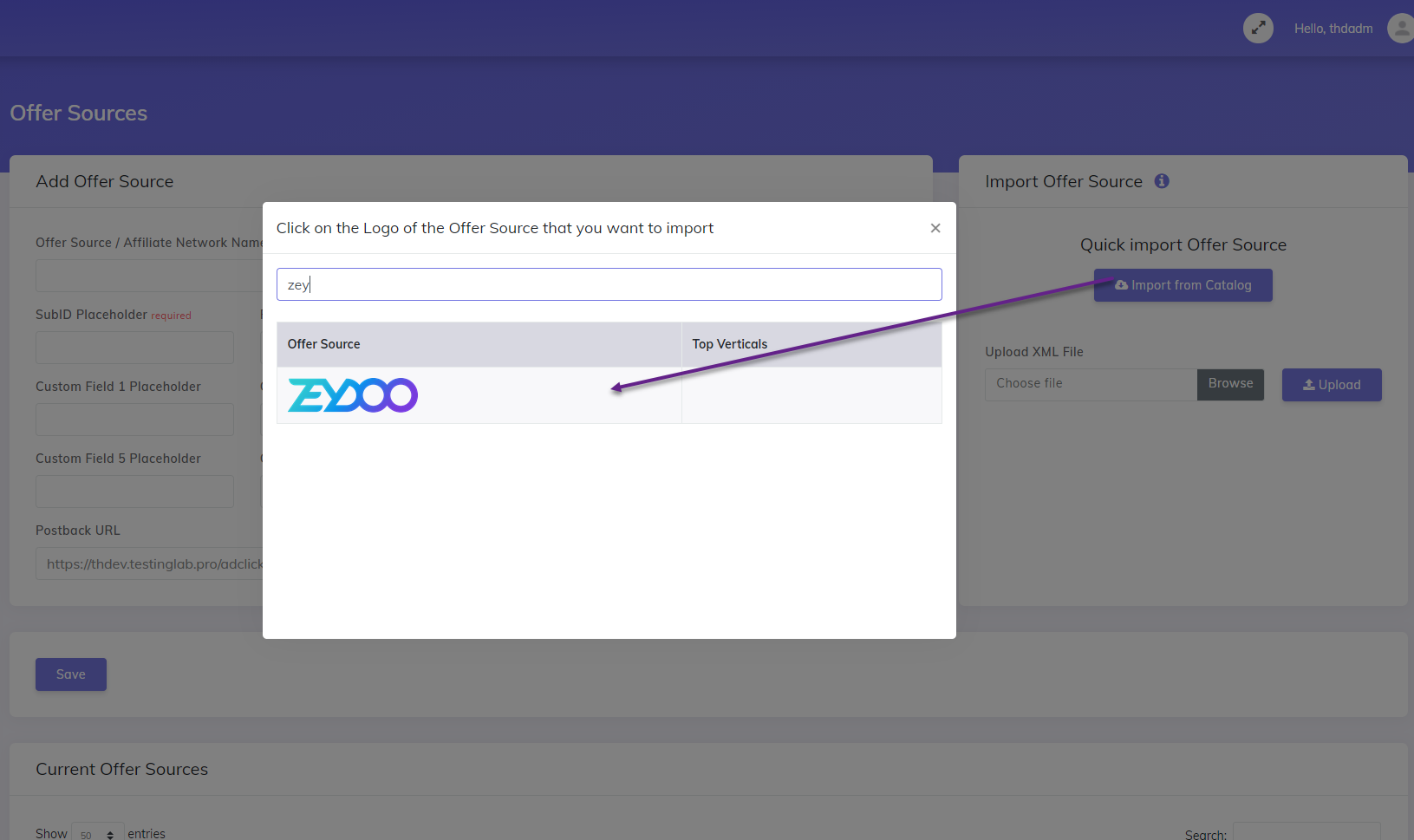The image size is (1414, 840).
Task: Click the Choose file input
Action: pyautogui.click(x=1091, y=384)
